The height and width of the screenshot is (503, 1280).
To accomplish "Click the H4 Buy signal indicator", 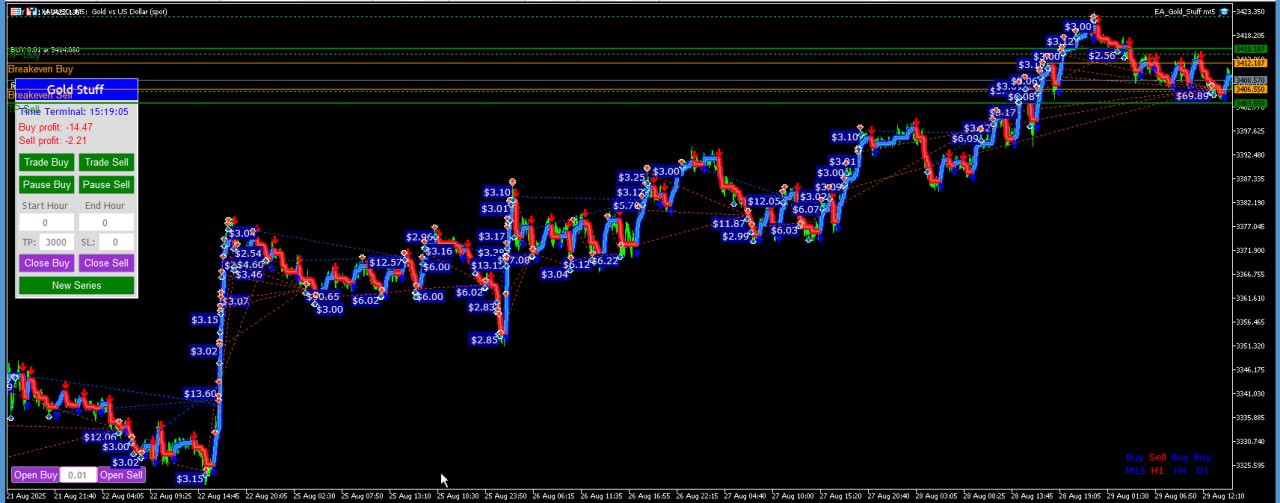I will point(1180,464).
